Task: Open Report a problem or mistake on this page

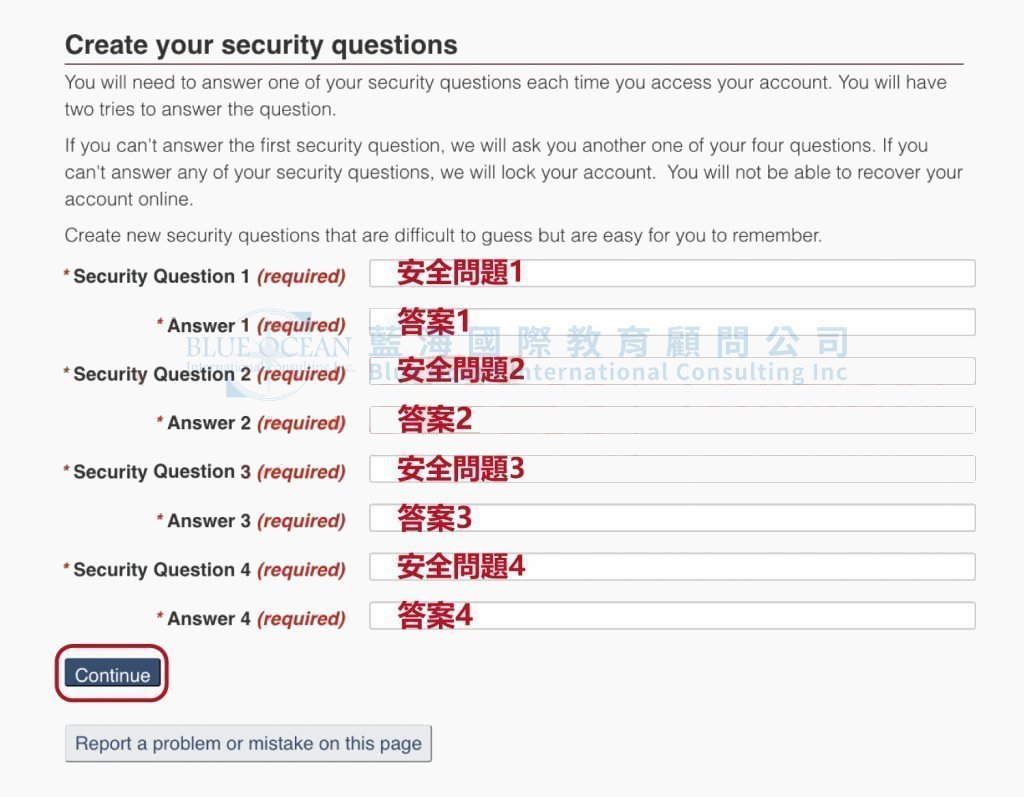Action: pyautogui.click(x=248, y=743)
